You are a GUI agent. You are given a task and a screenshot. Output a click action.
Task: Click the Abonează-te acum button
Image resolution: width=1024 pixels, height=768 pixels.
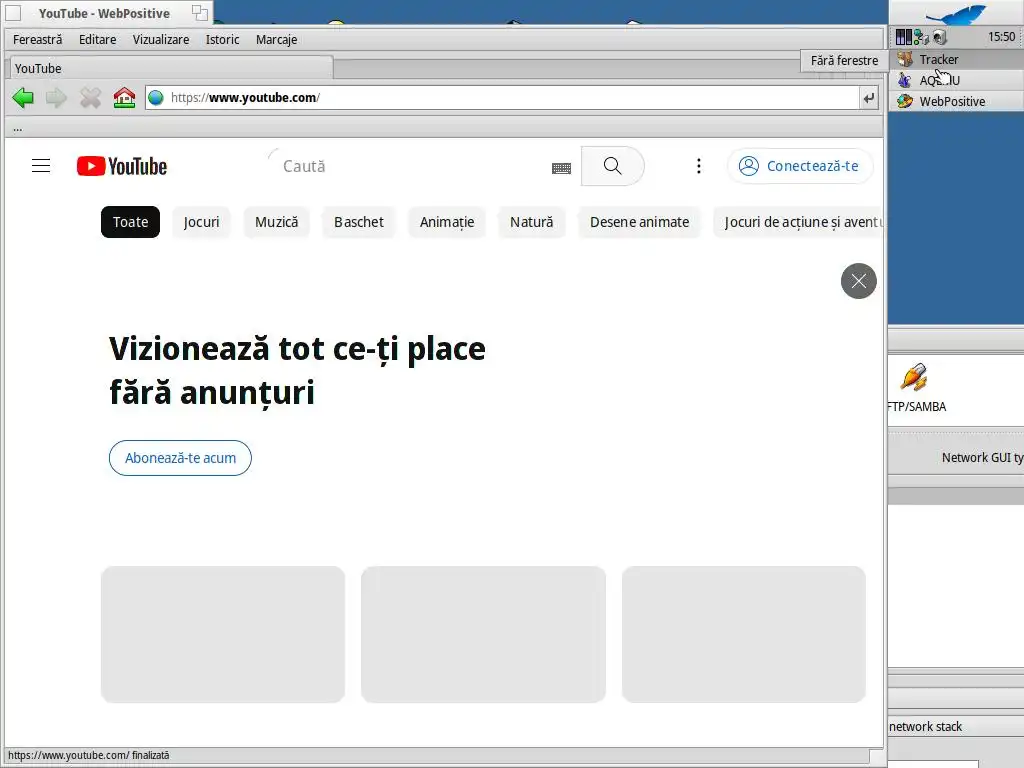click(x=180, y=458)
